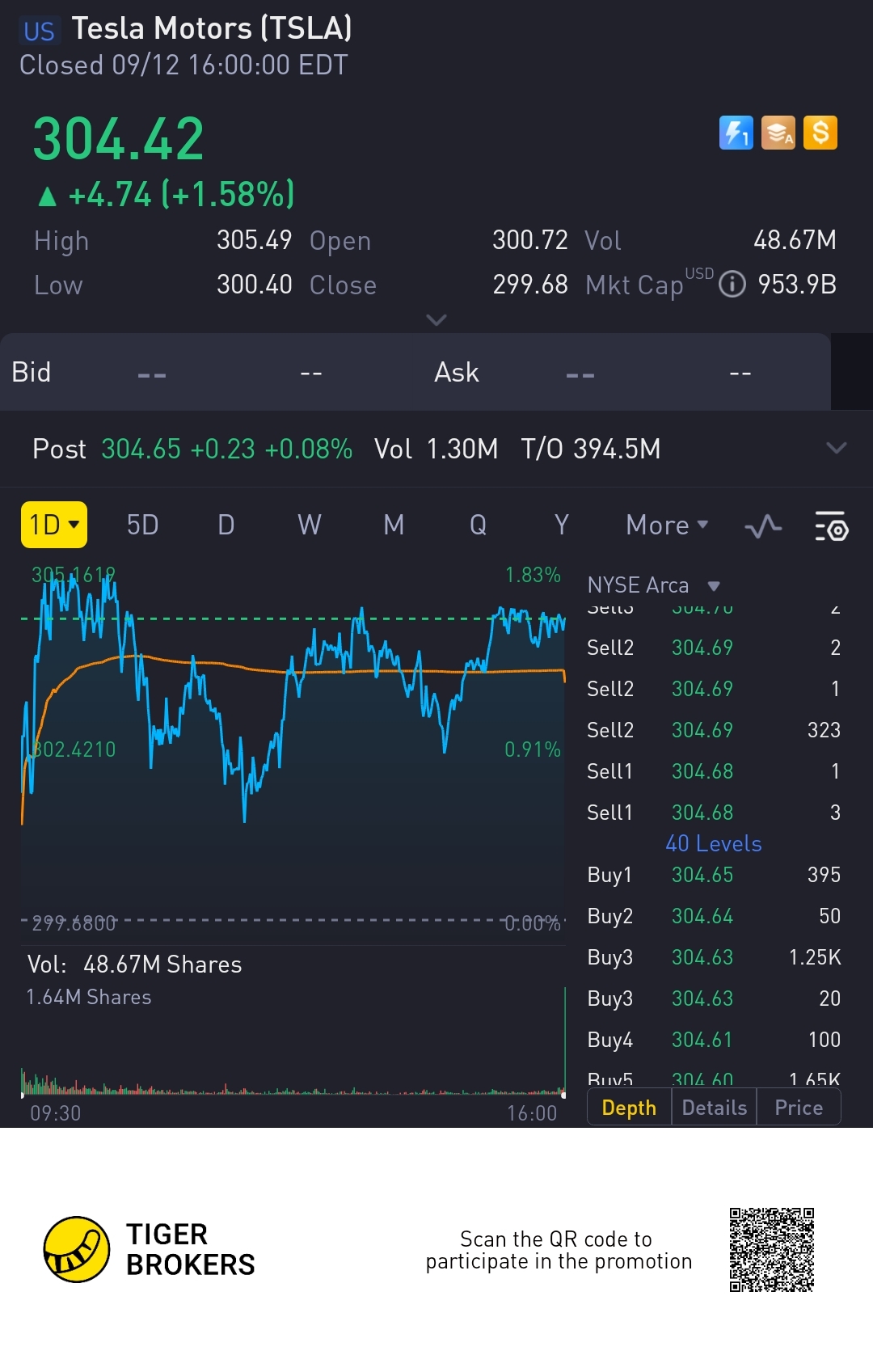Viewport: 873px width, 1372px height.
Task: Tap the blue lightning quick-trade icon
Action: click(x=736, y=133)
